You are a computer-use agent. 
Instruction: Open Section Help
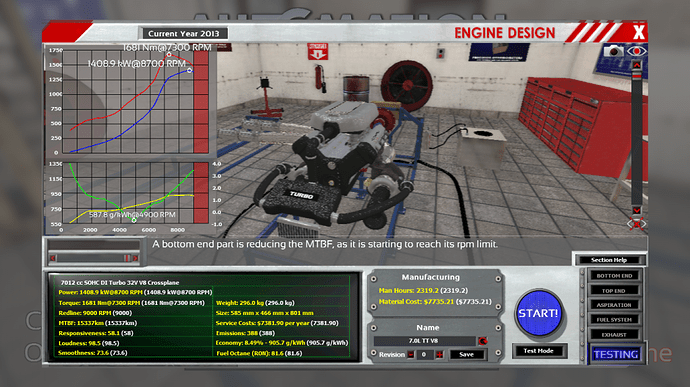point(609,260)
